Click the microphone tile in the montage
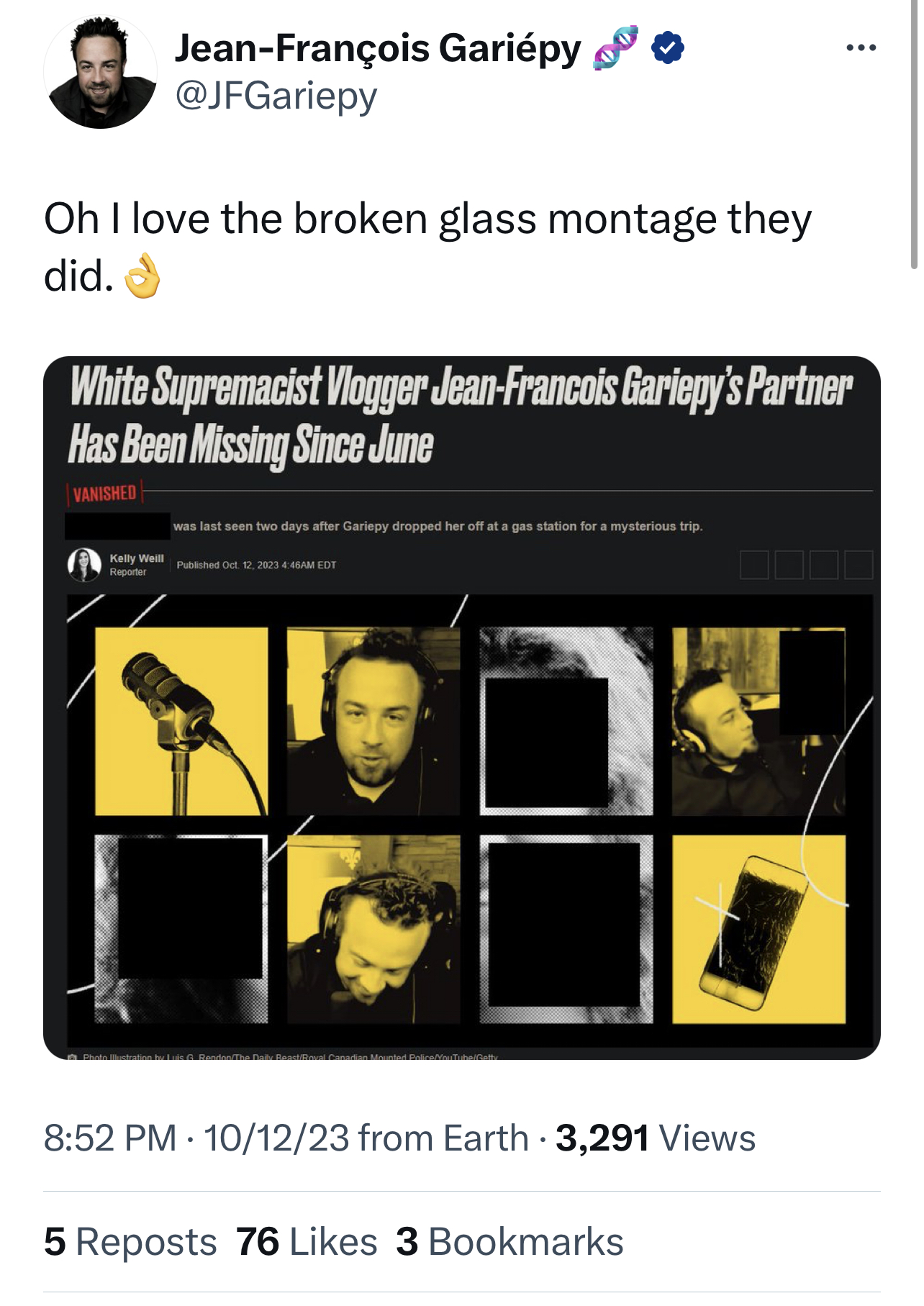 181,721
